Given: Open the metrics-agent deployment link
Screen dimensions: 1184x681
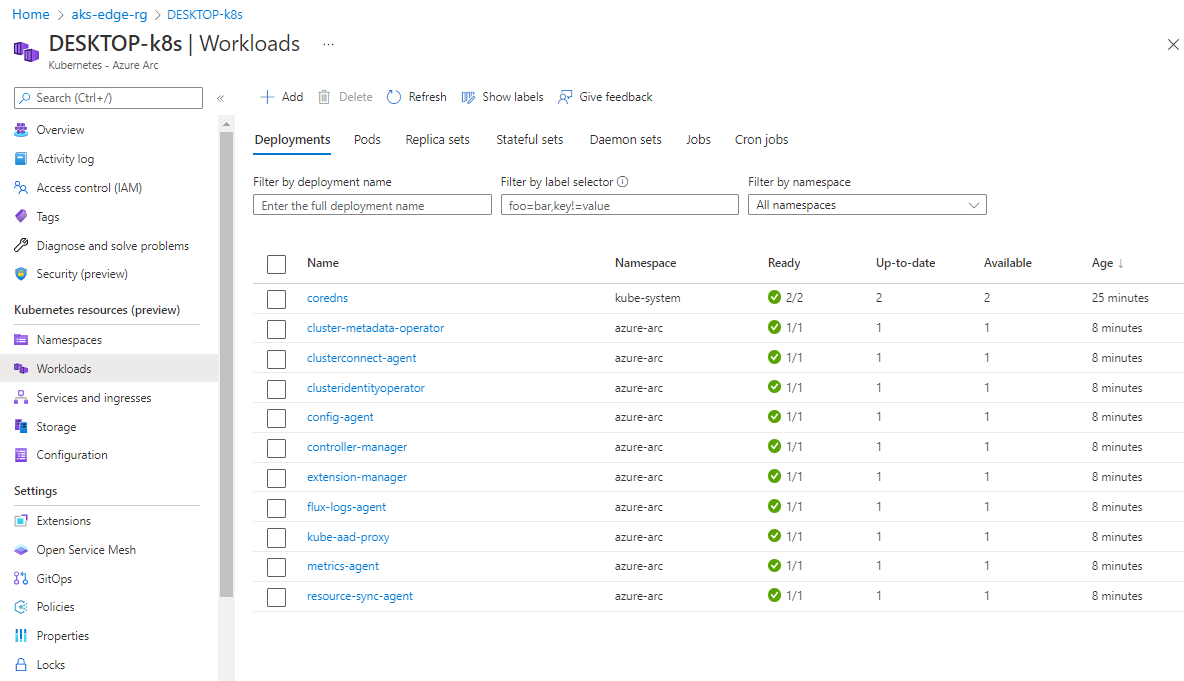Looking at the screenshot, I should coord(343,566).
